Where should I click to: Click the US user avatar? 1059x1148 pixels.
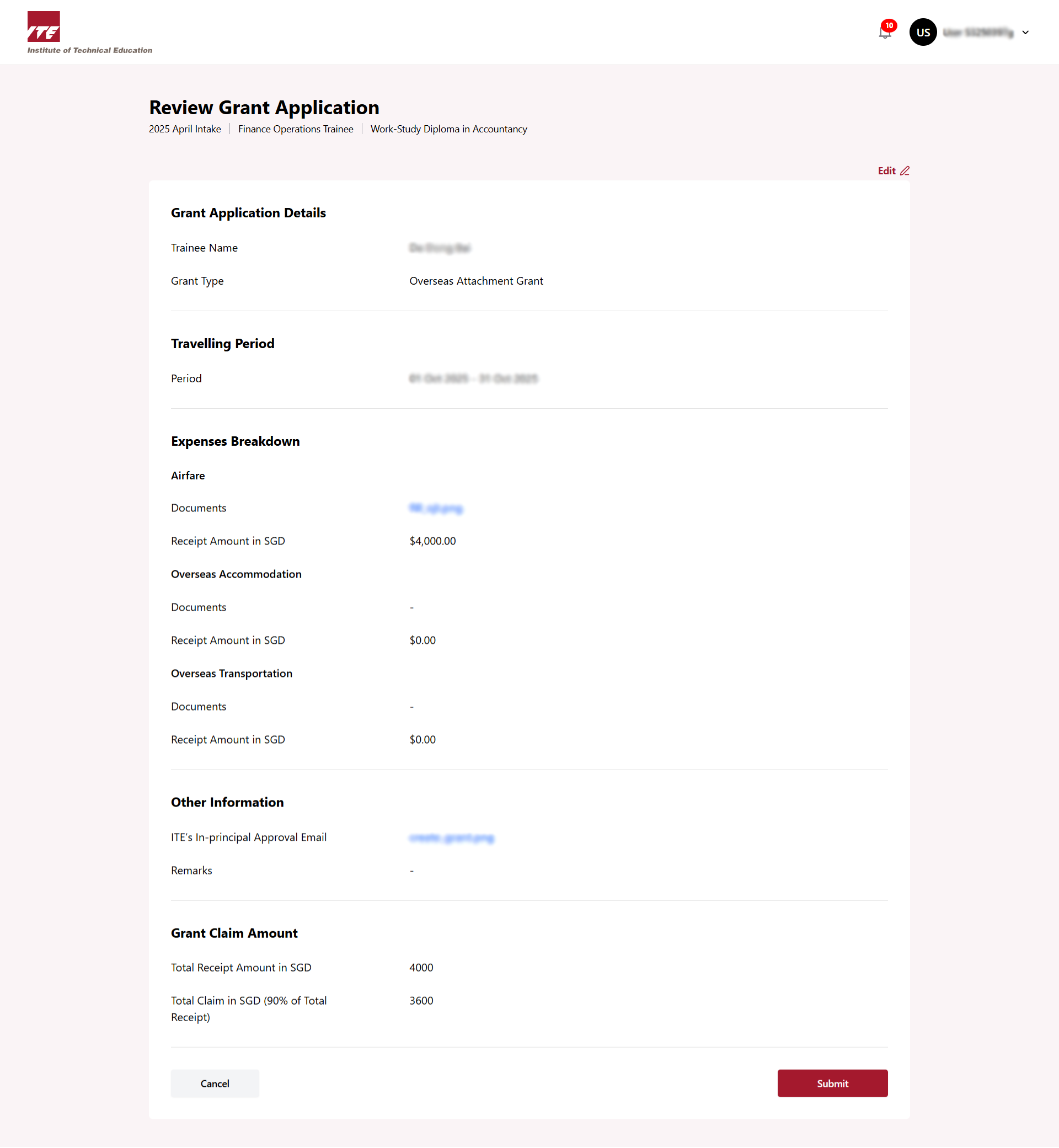(923, 32)
